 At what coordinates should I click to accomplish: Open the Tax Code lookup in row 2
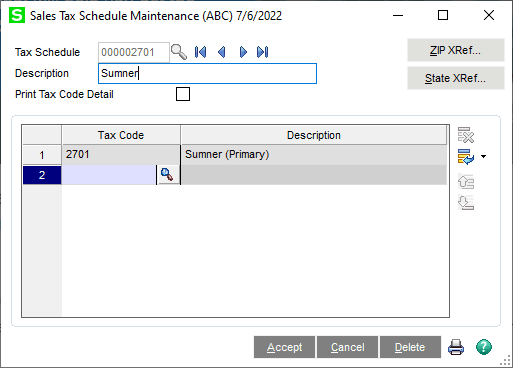click(167, 175)
